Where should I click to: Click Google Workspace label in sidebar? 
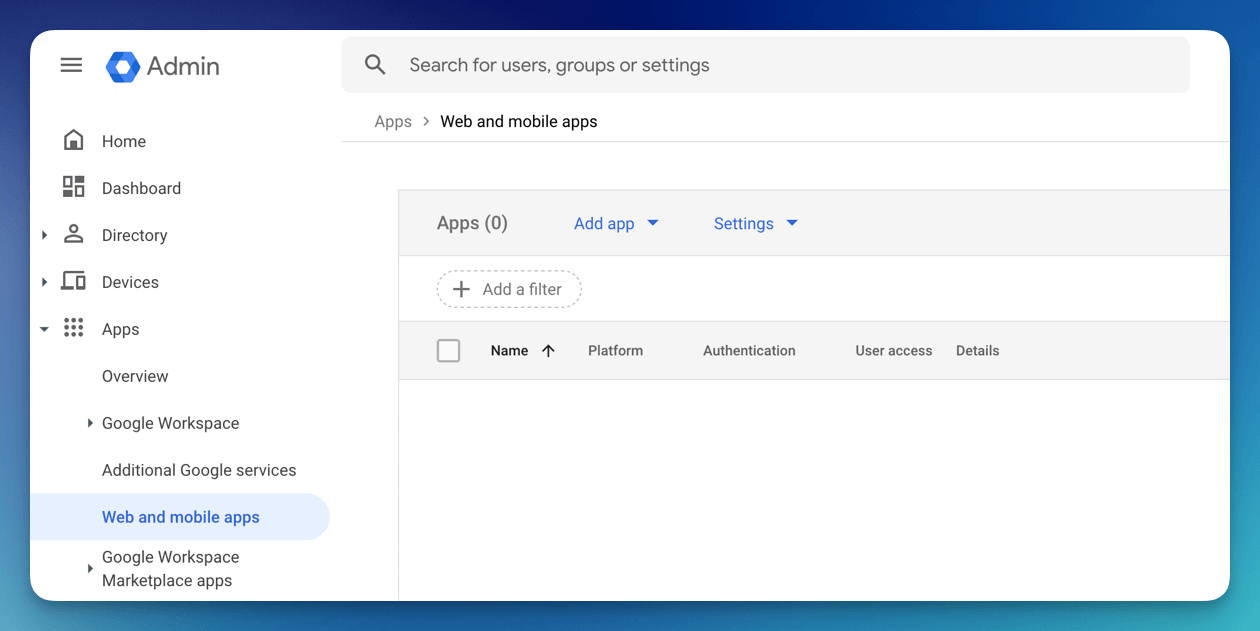170,423
